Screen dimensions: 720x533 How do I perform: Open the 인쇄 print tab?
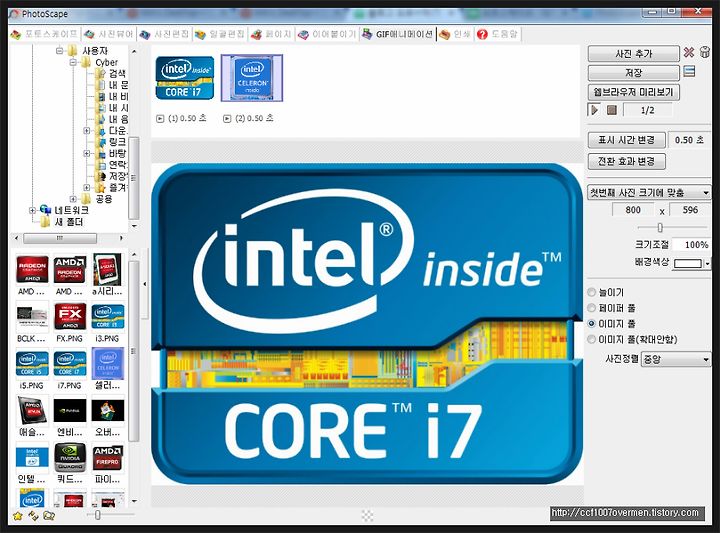click(x=455, y=34)
